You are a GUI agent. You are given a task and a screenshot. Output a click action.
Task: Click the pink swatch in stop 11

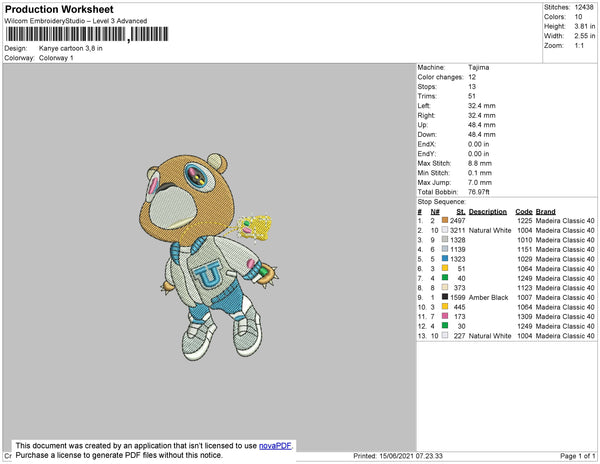[x=445, y=316]
